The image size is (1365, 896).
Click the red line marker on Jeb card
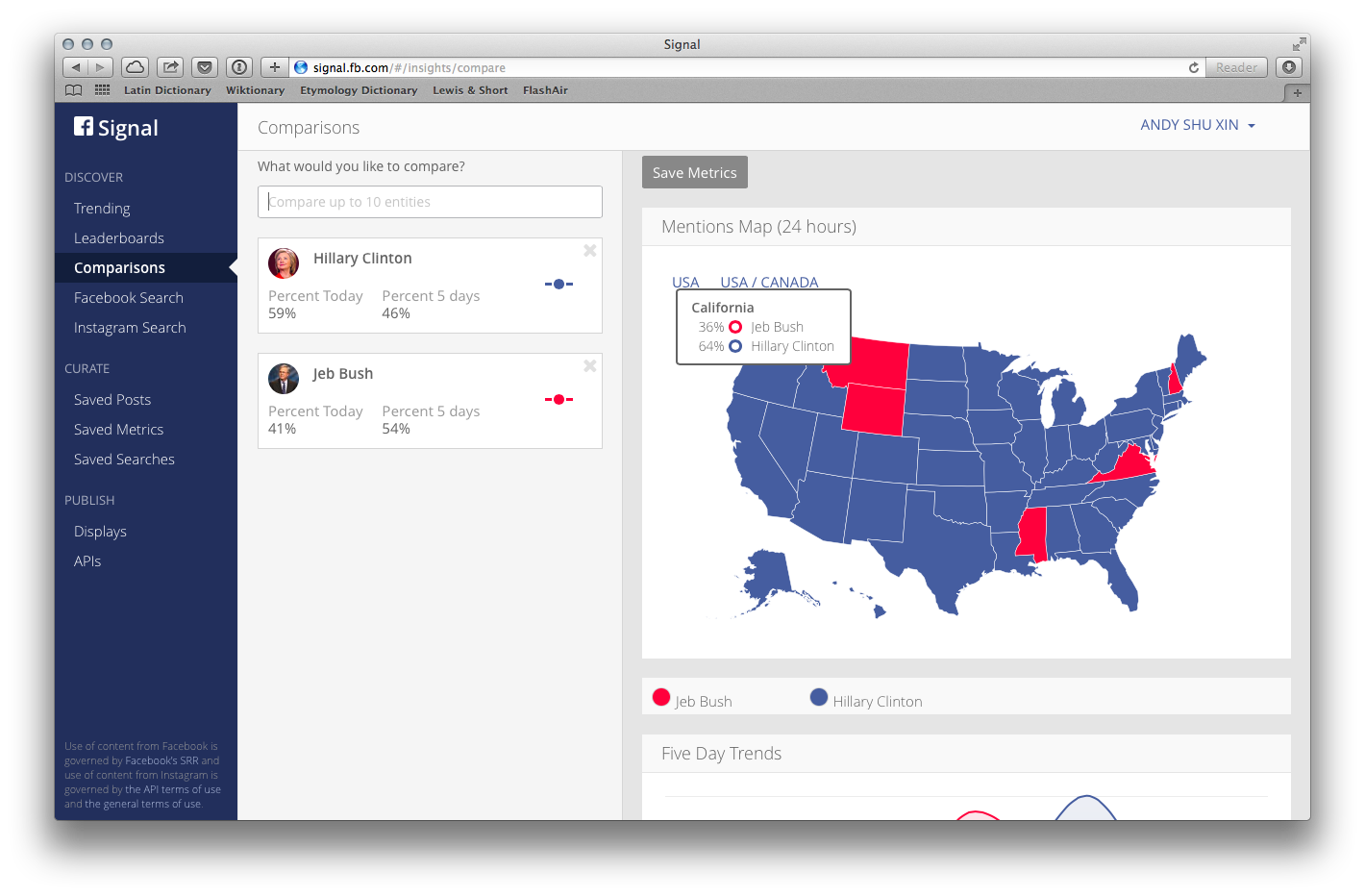(558, 399)
